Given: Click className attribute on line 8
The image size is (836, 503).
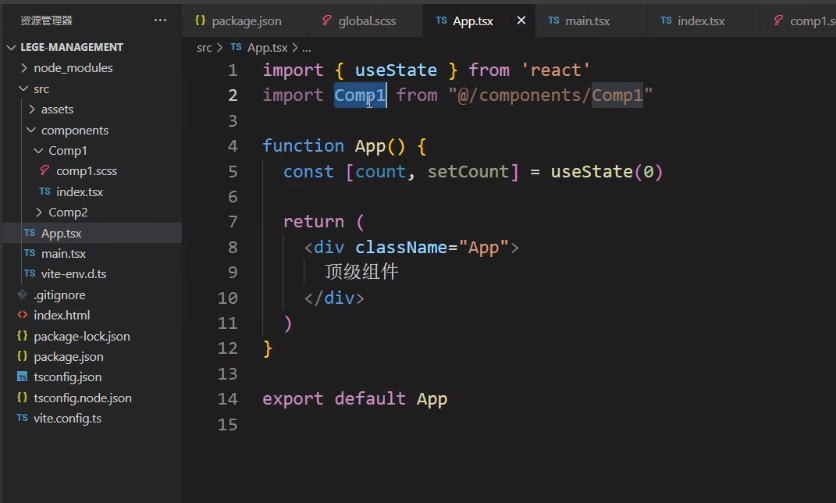Looking at the screenshot, I should click(401, 247).
